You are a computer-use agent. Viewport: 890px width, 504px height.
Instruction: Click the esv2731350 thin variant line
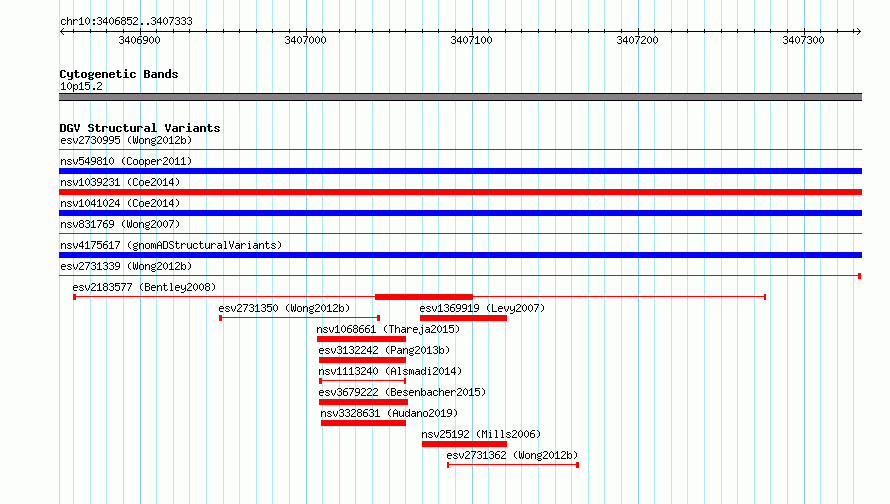(300, 318)
